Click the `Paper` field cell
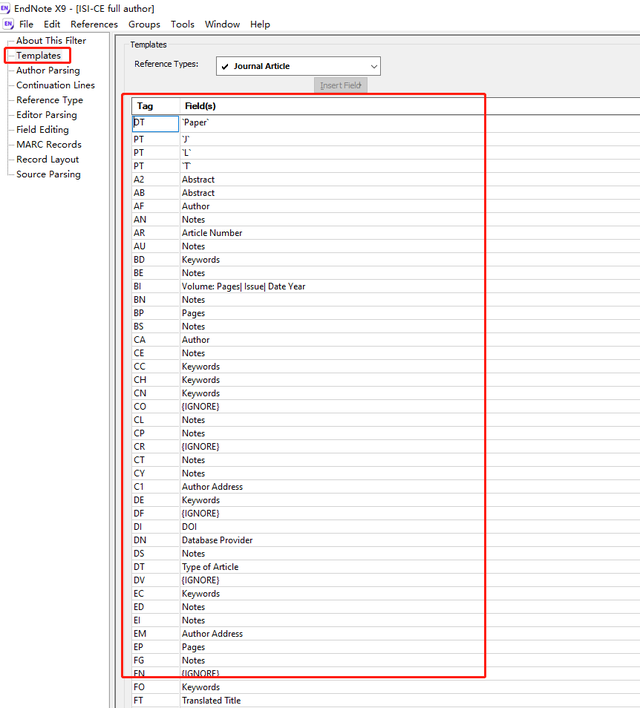 (x=410, y=123)
